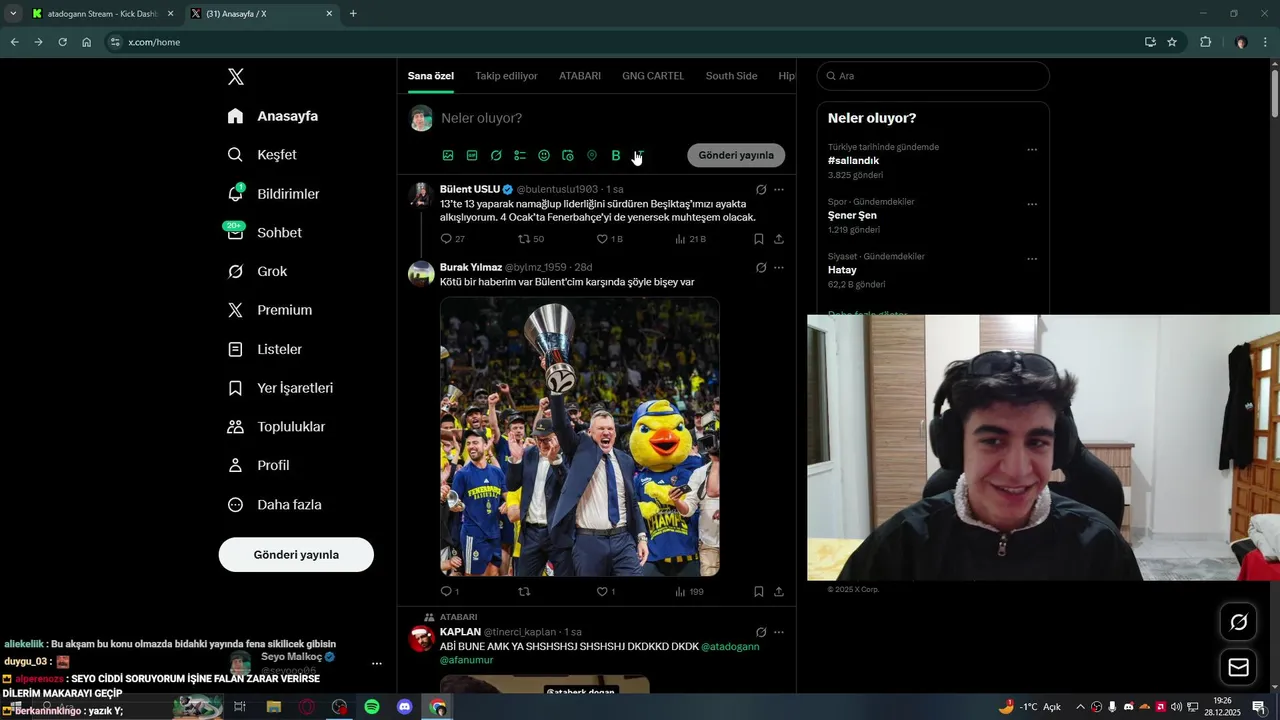The width and height of the screenshot is (1280, 720).
Task: Switch to Sana özel tab
Action: 431,76
